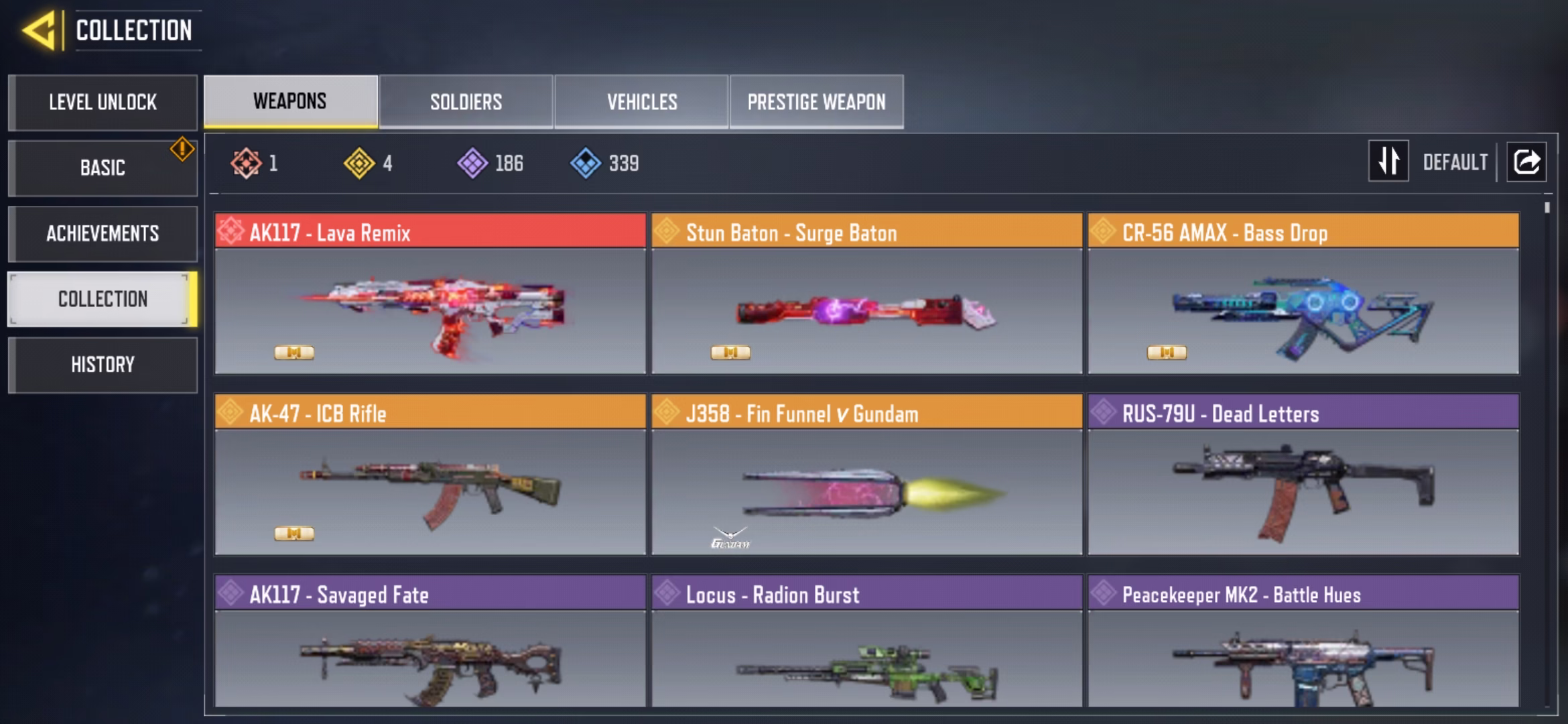The image size is (1568, 724).
Task: Go to the Achievements section
Action: pyautogui.click(x=103, y=233)
